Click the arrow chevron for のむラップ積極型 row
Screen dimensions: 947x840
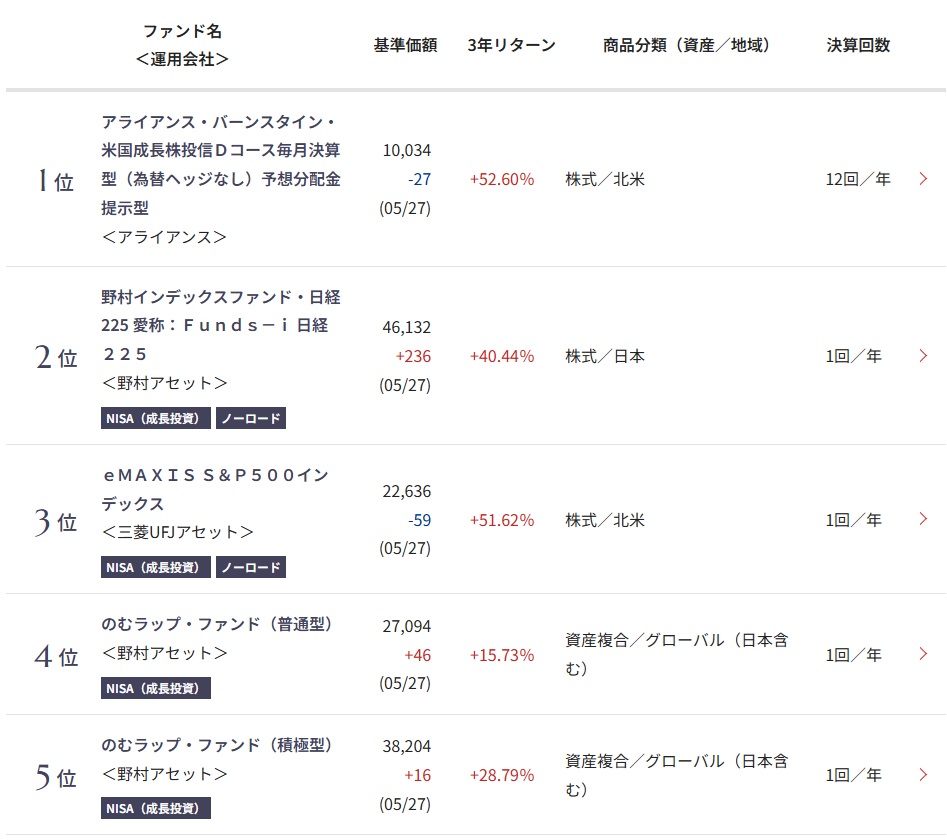coord(923,774)
